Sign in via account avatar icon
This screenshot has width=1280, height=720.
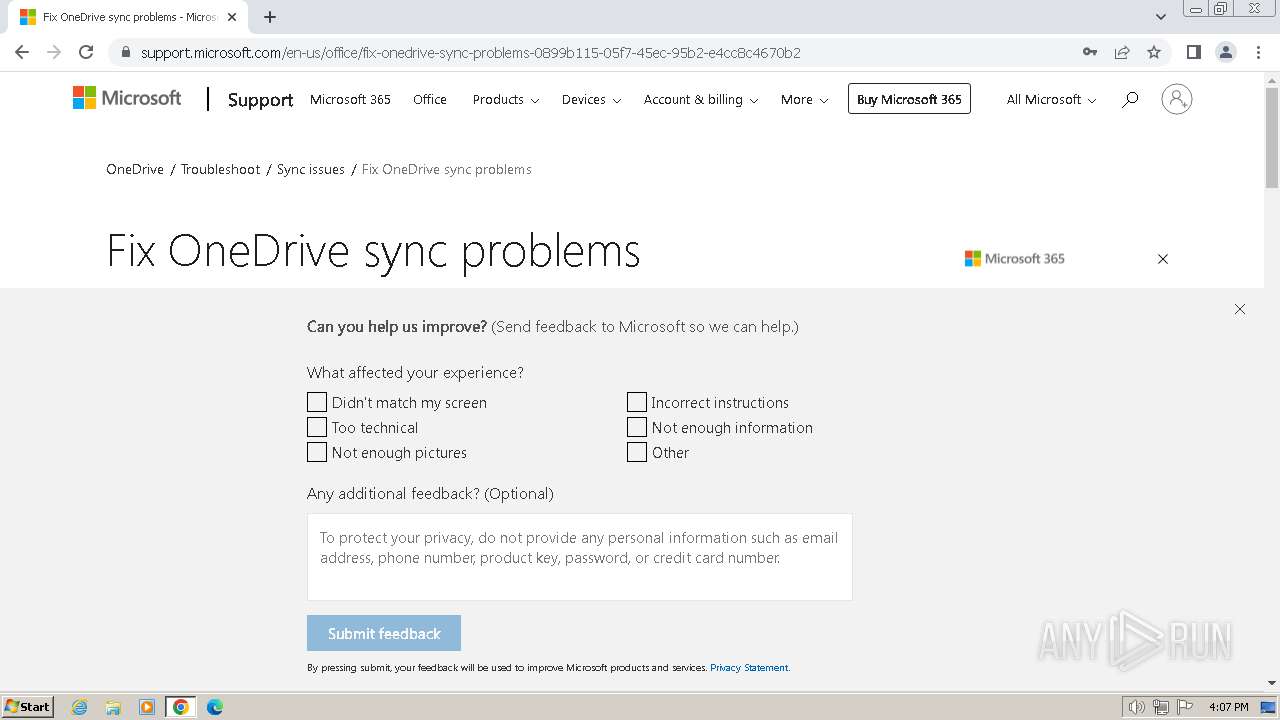point(1177,99)
